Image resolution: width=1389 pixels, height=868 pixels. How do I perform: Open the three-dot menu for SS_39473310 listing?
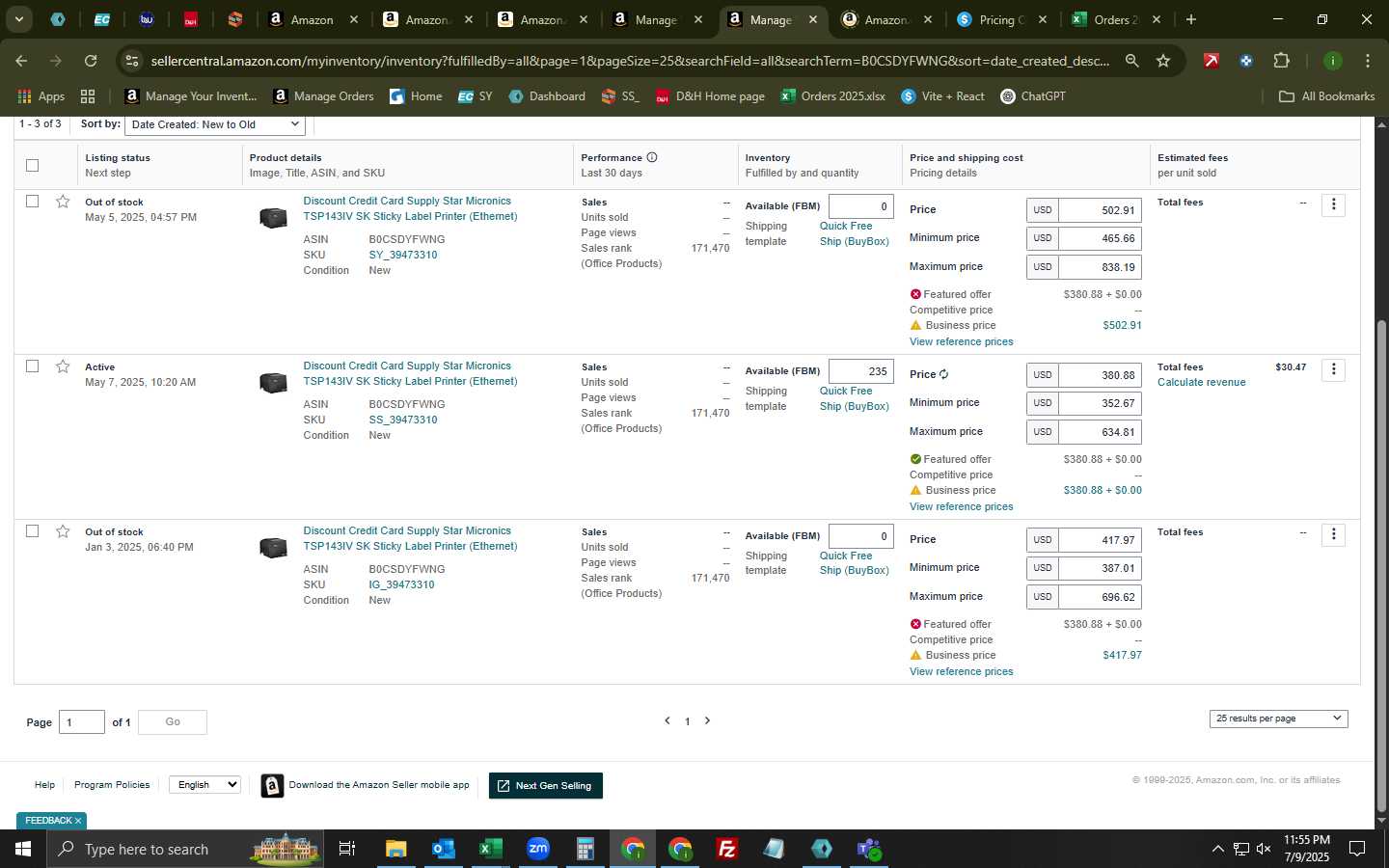(1333, 369)
